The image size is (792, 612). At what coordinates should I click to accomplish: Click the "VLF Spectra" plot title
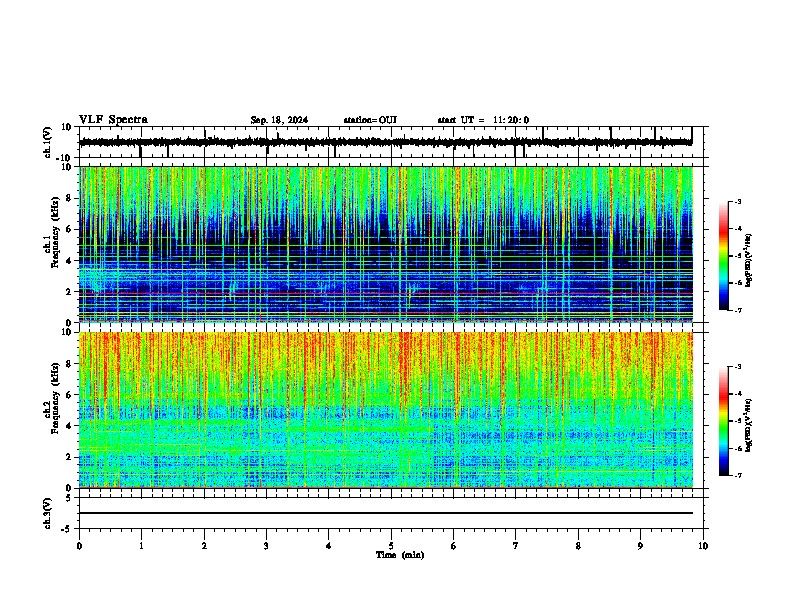(113, 120)
